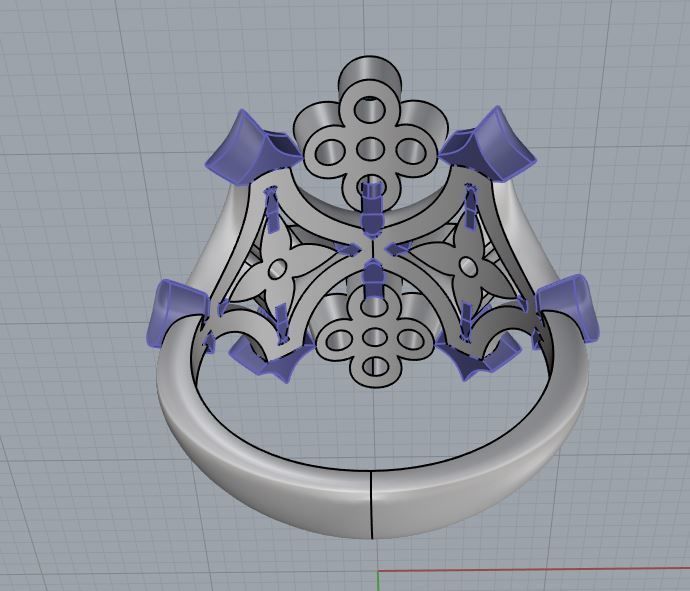Select the large purple prong at upper-right corner

488,144
